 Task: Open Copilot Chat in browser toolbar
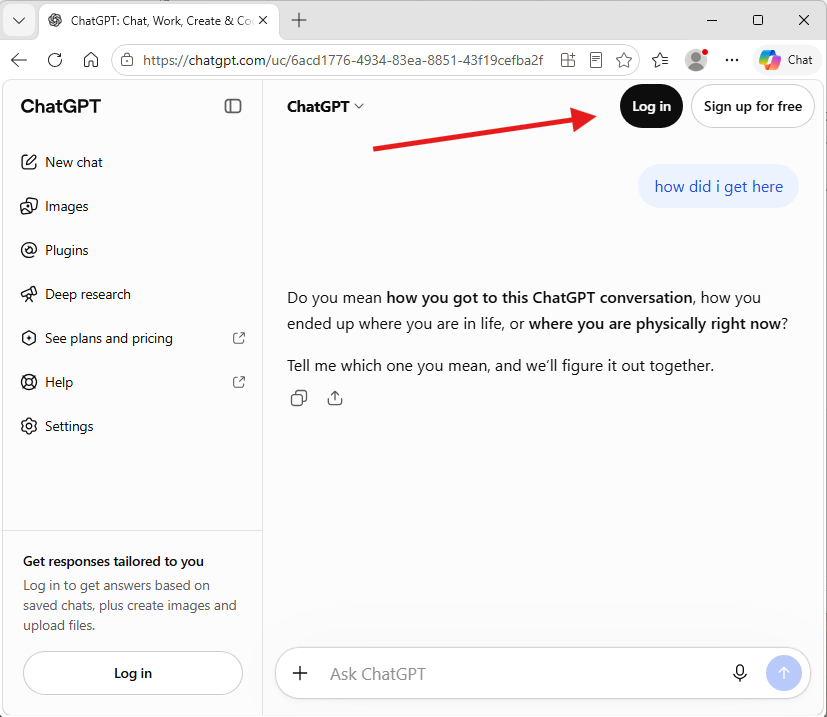[786, 60]
